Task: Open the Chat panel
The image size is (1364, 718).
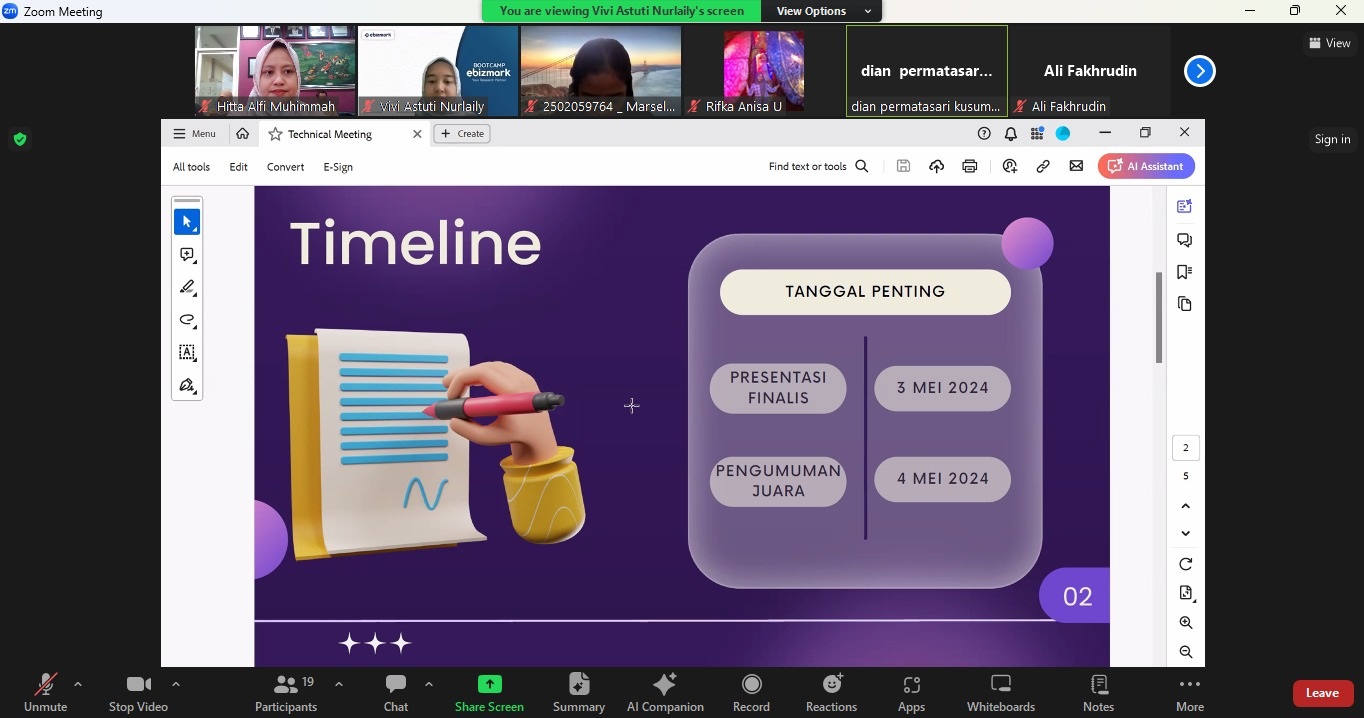Action: coord(396,692)
